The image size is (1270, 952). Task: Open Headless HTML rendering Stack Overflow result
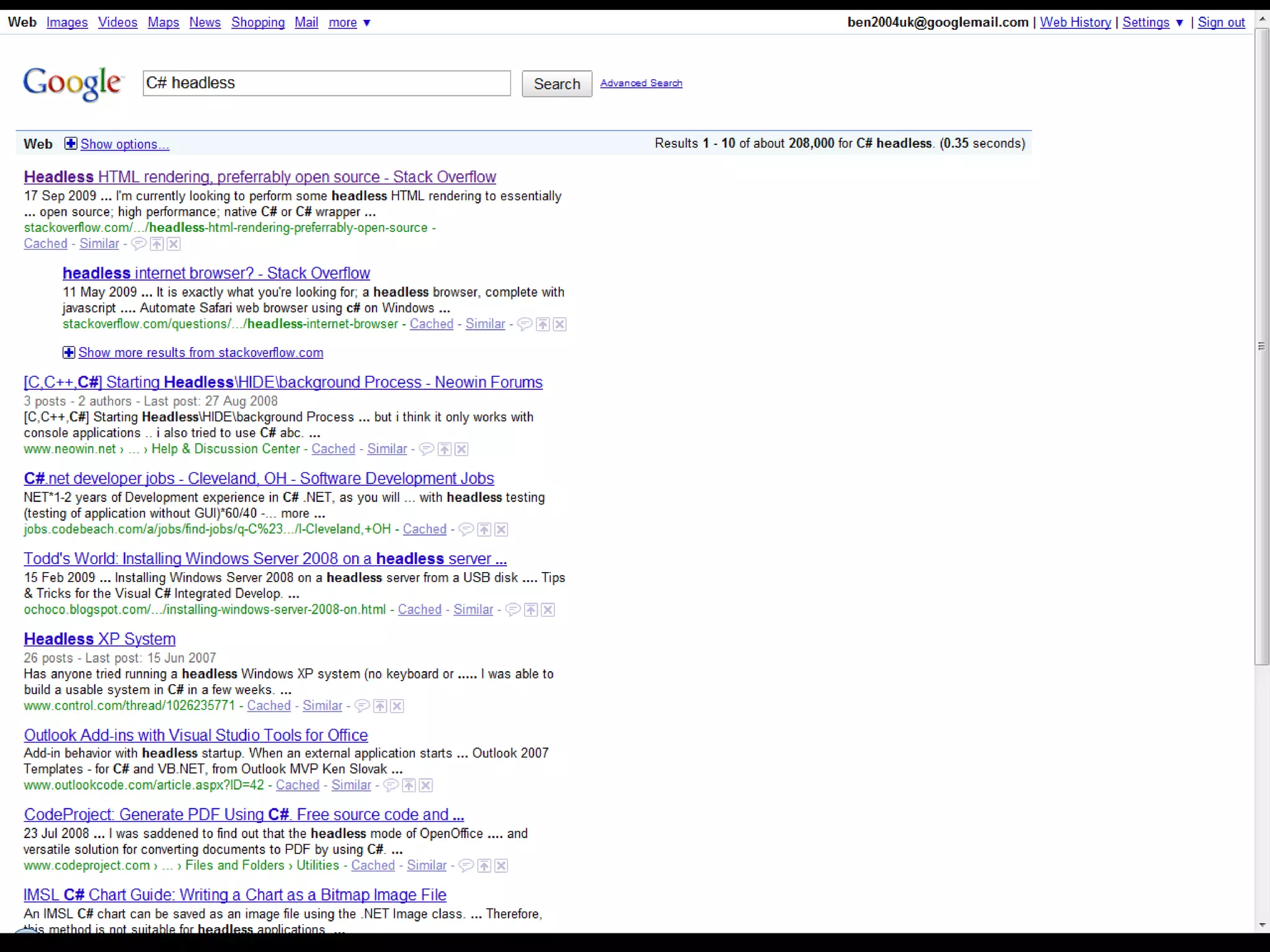point(260,177)
